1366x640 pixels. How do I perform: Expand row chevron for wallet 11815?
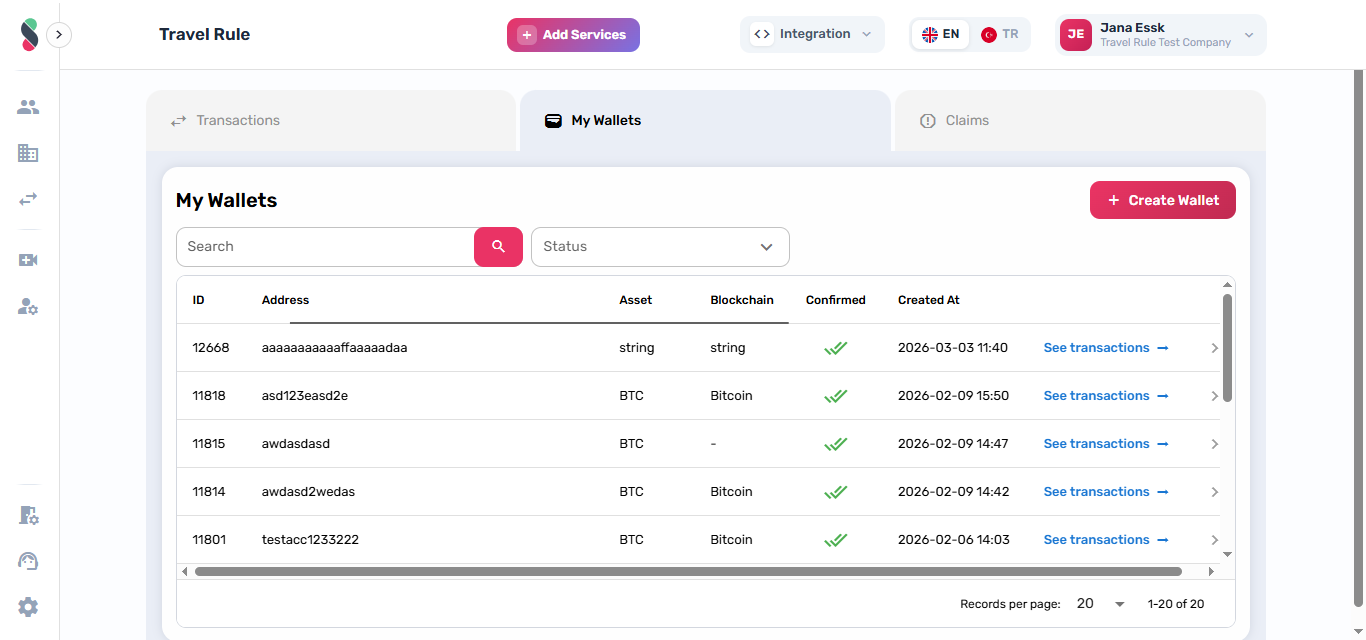tap(1214, 444)
